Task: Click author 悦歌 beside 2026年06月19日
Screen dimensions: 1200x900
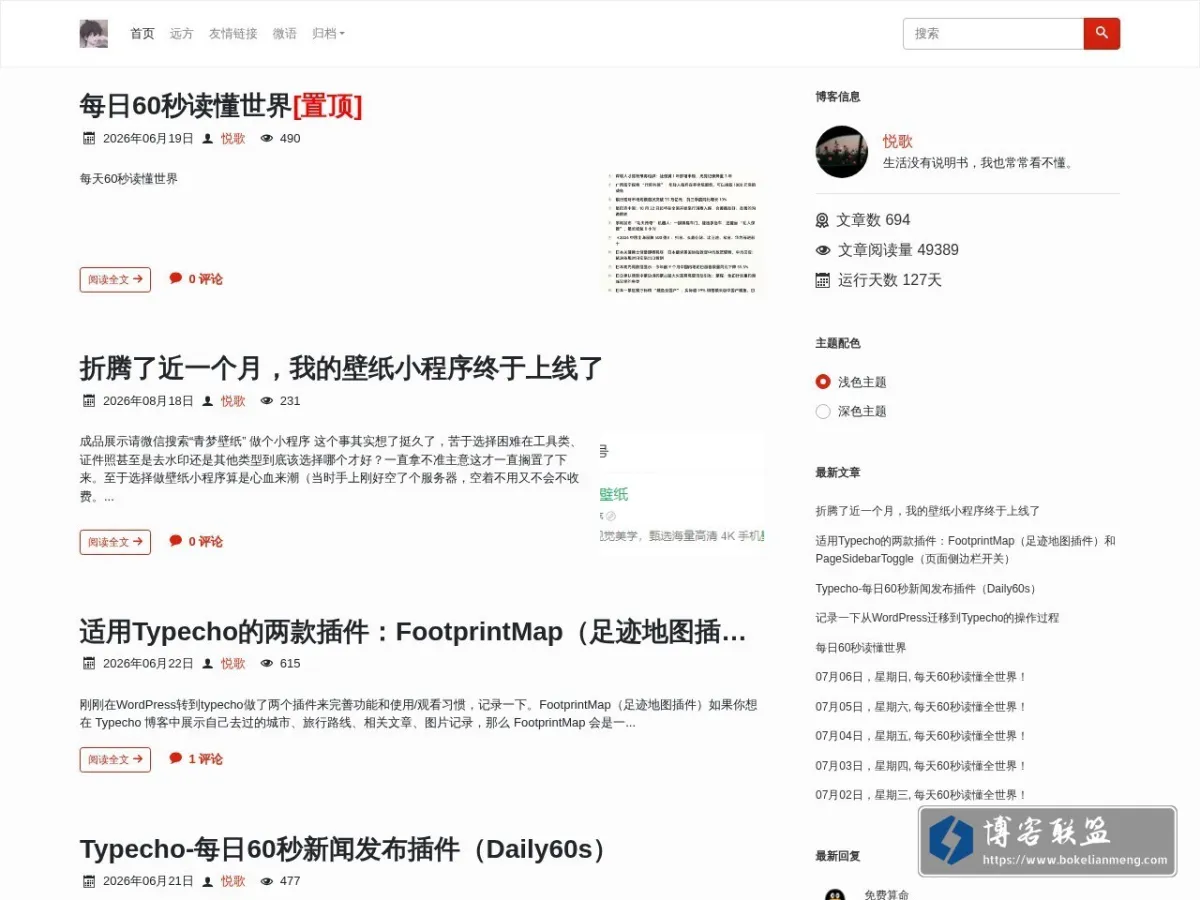Action: click(x=233, y=139)
